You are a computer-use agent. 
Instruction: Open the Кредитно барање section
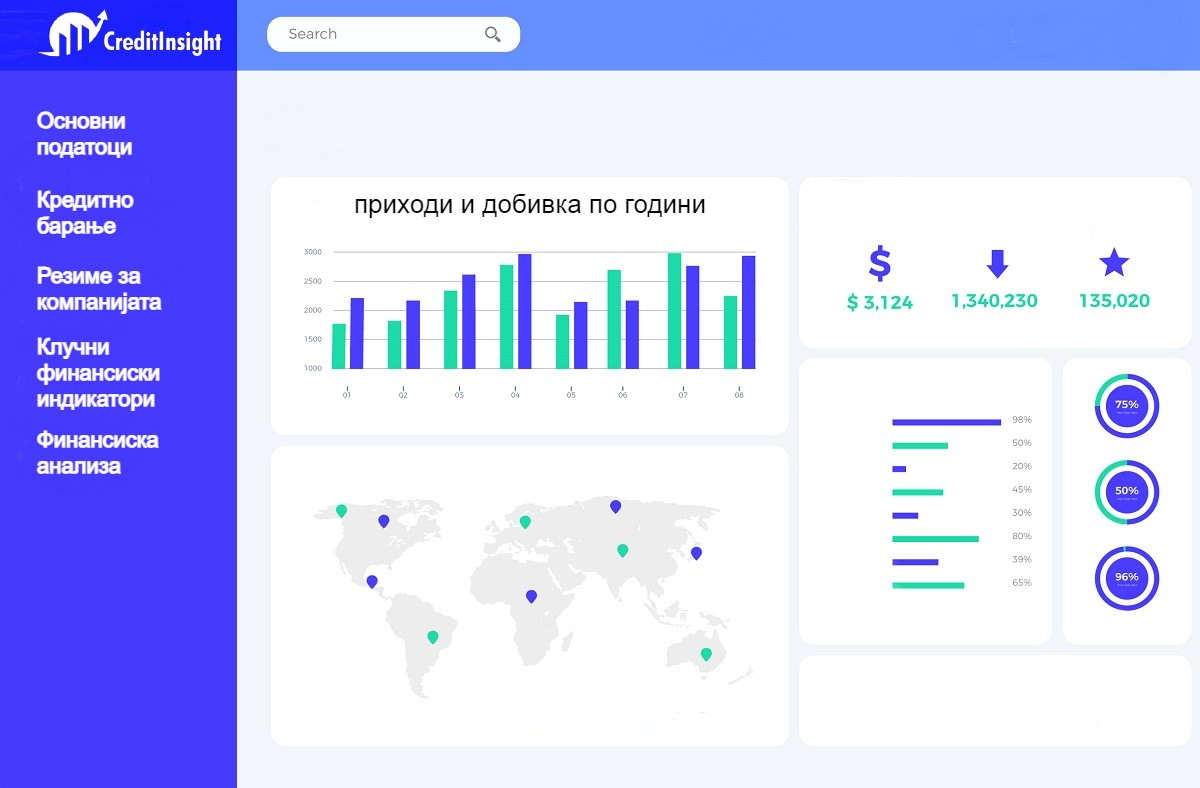[x=85, y=213]
